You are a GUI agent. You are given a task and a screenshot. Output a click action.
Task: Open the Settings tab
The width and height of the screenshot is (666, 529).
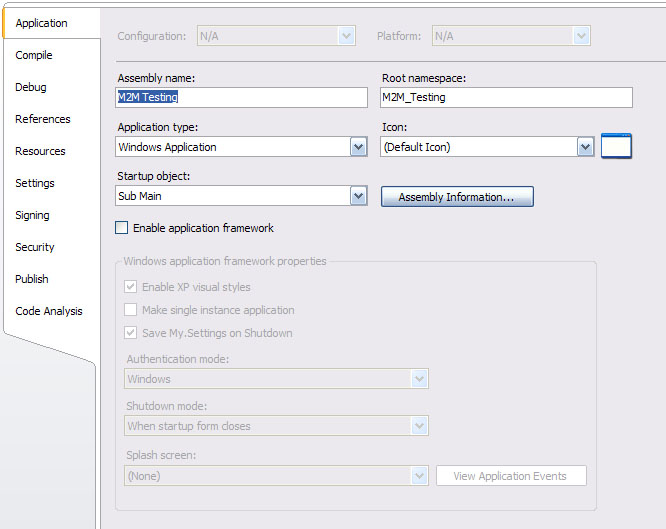tap(35, 183)
